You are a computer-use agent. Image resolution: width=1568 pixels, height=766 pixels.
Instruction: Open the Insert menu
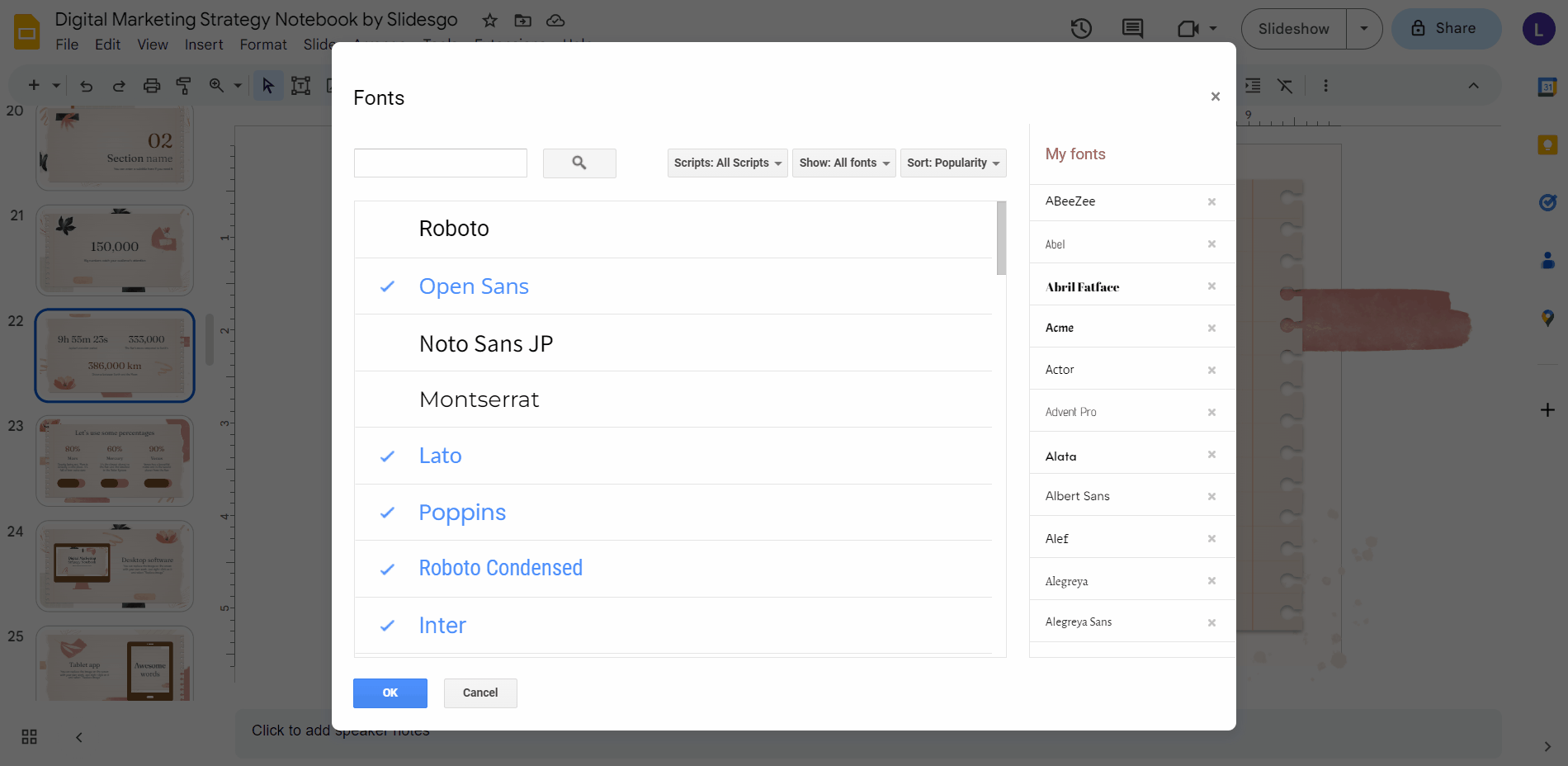[204, 45]
